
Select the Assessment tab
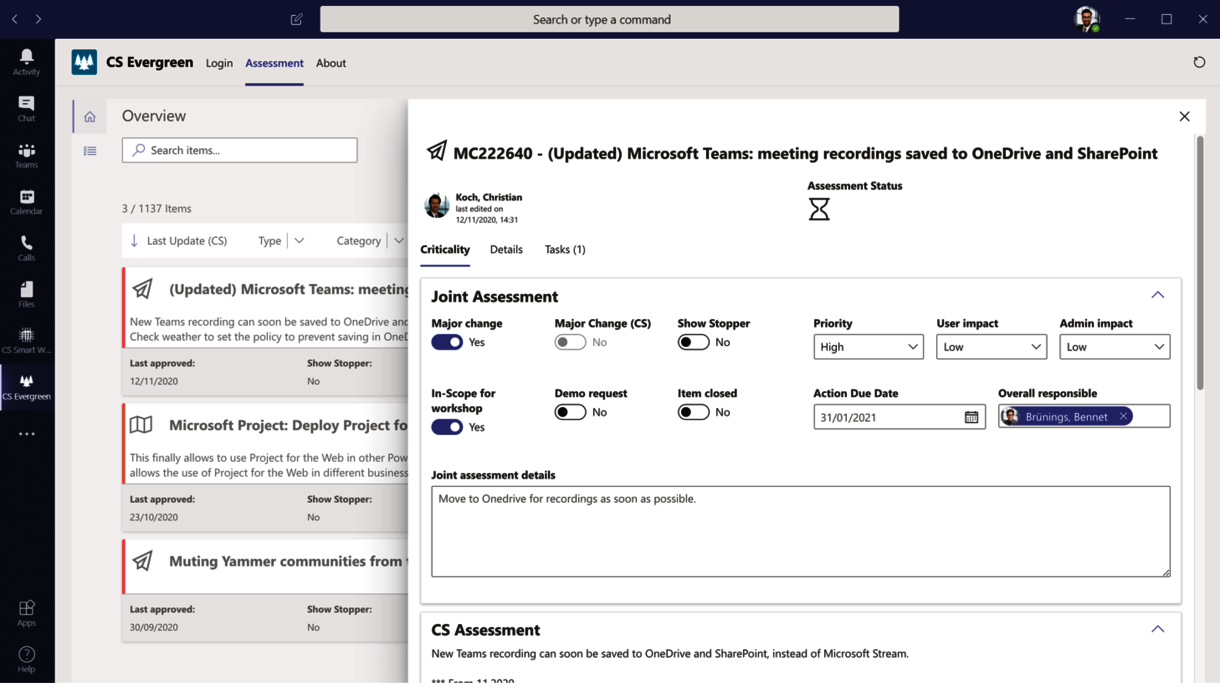[x=274, y=63]
